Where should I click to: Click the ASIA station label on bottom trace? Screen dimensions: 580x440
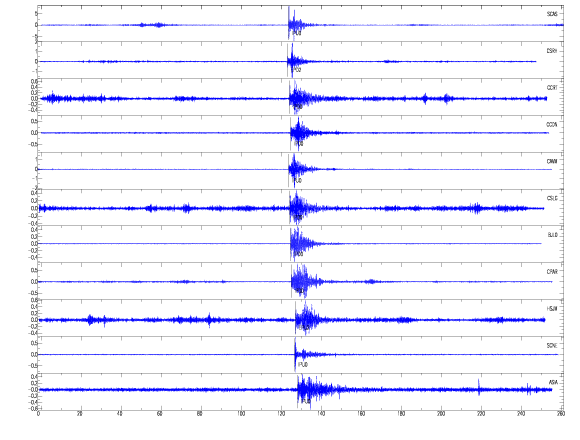point(553,382)
